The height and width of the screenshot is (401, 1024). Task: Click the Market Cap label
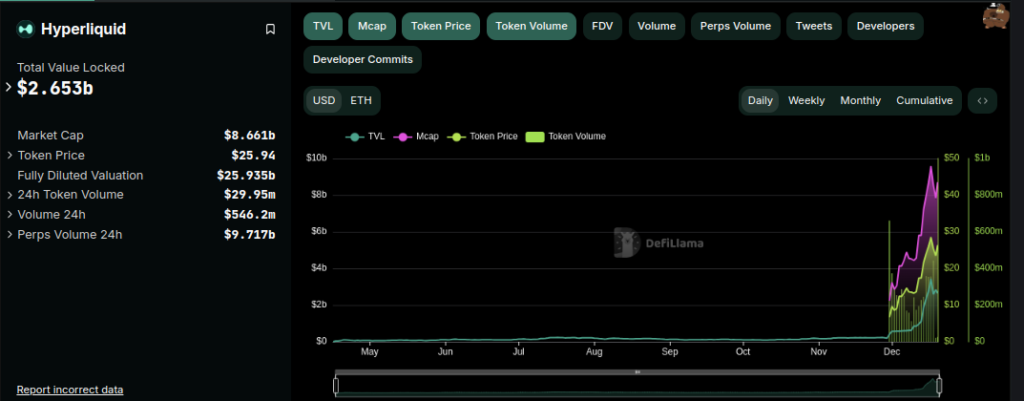50,135
